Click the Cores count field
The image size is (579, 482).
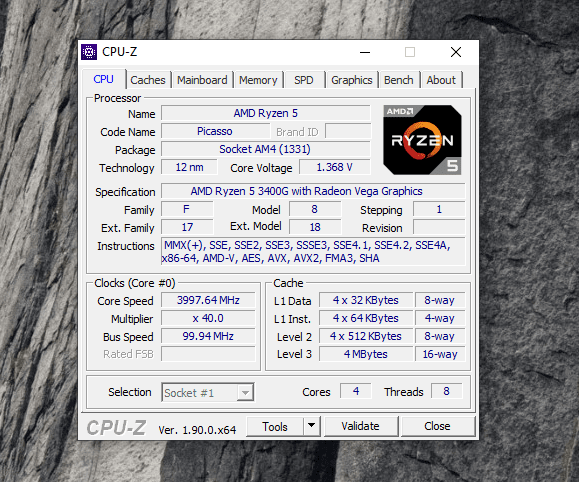tap(356, 392)
